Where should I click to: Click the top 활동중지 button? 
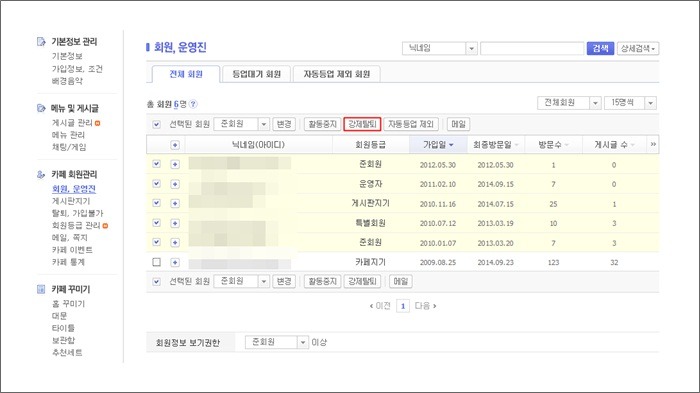click(x=322, y=124)
